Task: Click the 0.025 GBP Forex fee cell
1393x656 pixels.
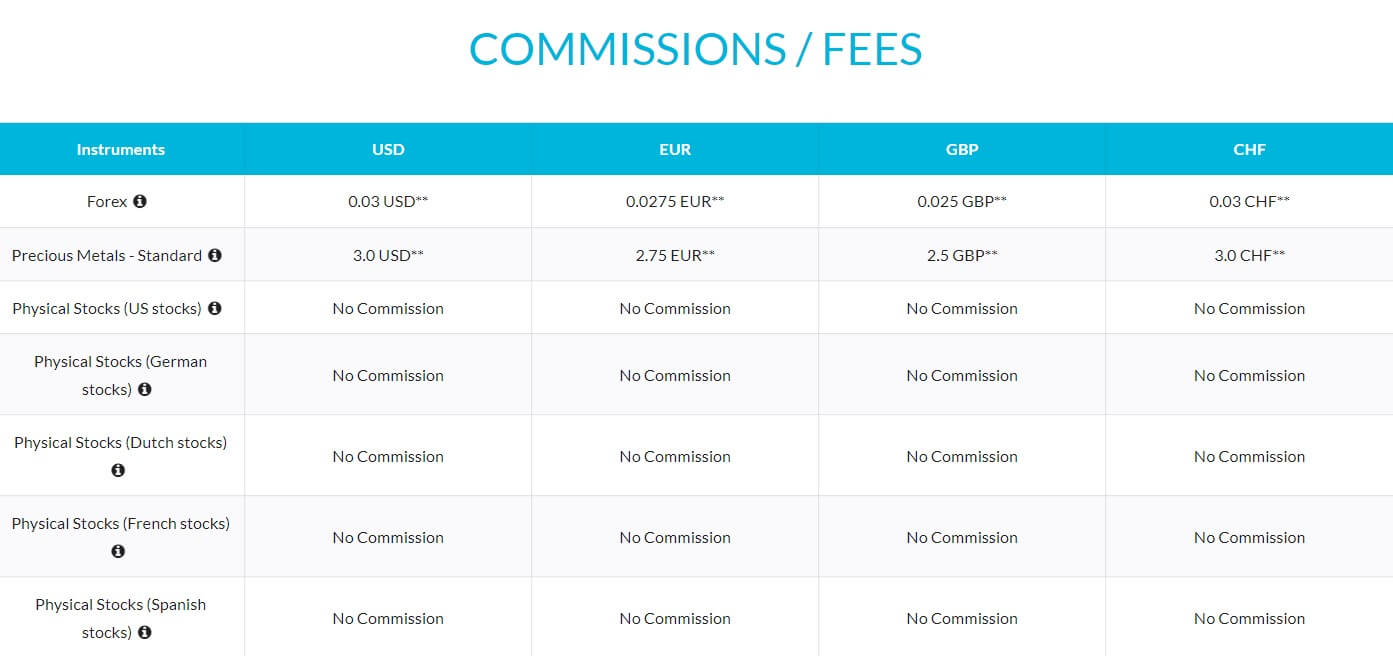Action: pyautogui.click(x=962, y=201)
